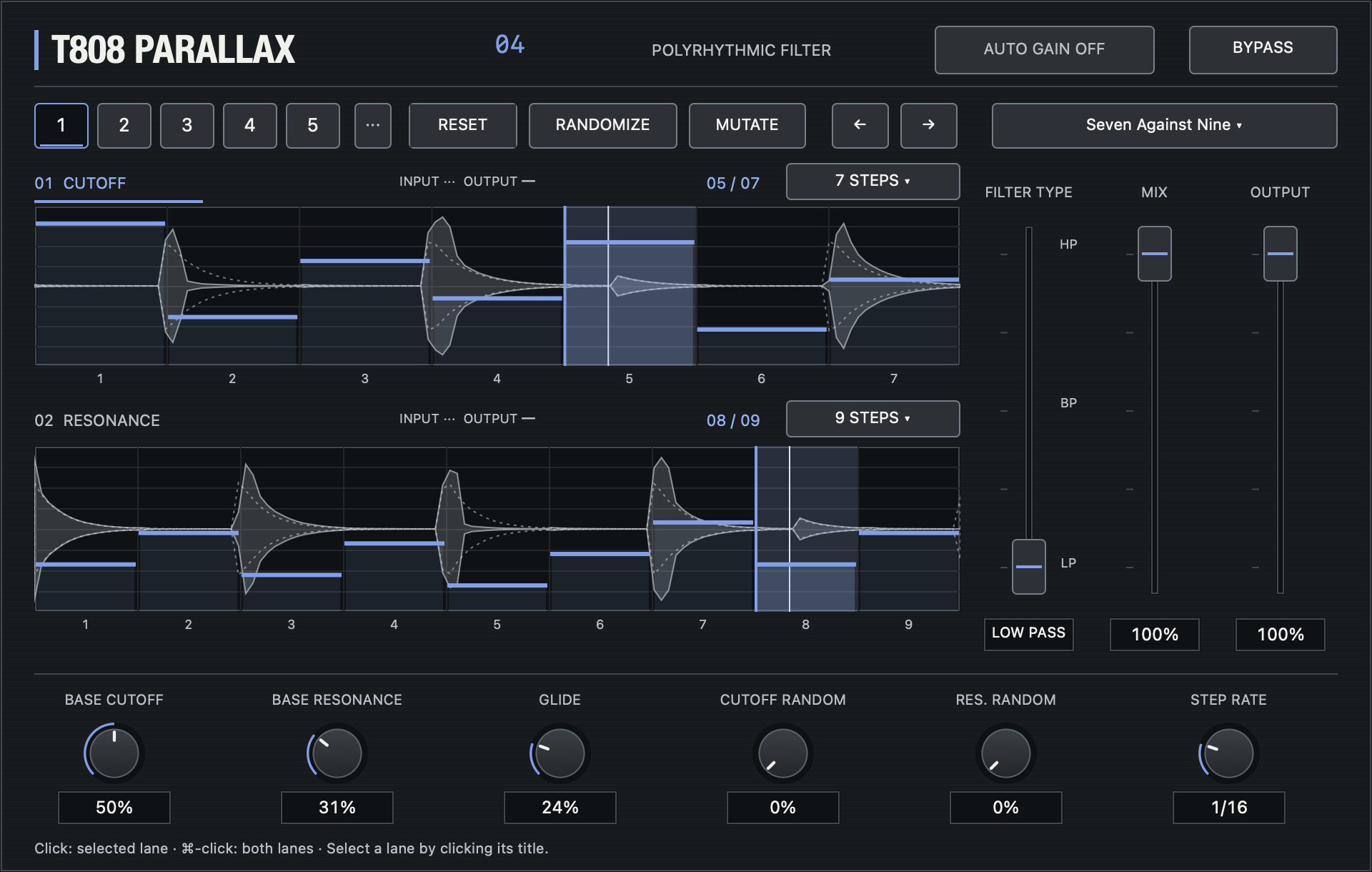Open the 7 Steps dropdown for cutoff
The width and height of the screenshot is (1372, 872).
point(873,181)
